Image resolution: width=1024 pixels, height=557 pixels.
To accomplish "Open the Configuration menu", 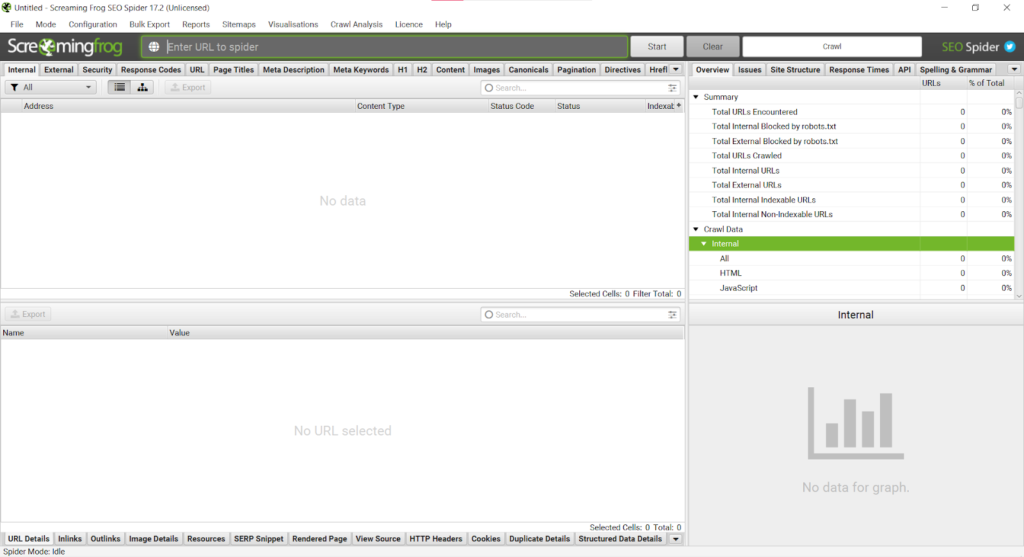I will click(x=93, y=24).
